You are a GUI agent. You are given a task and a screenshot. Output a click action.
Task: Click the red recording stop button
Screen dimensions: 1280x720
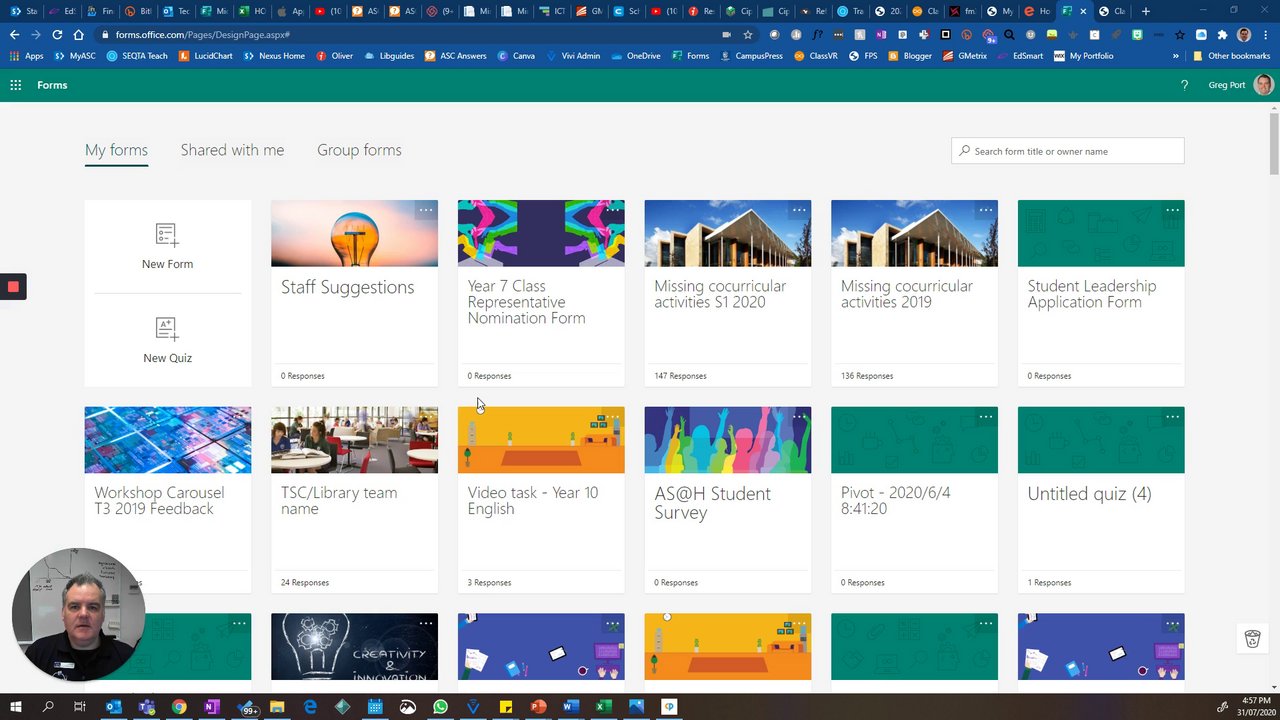[x=13, y=287]
